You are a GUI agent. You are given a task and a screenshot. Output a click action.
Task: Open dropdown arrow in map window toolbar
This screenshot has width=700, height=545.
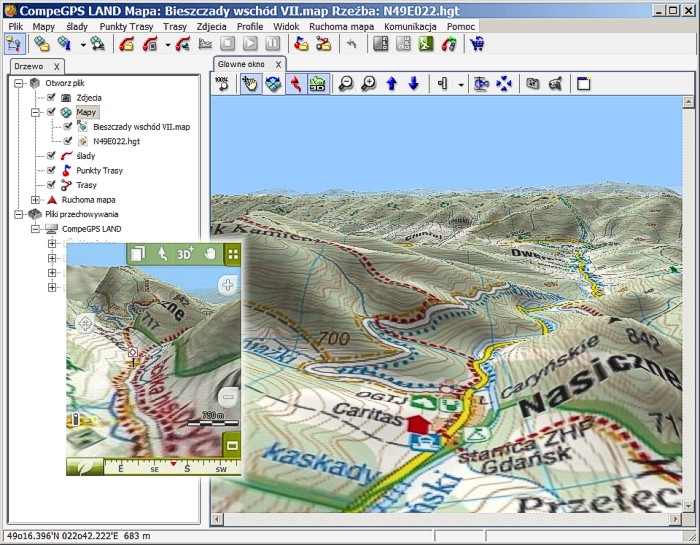coord(461,84)
